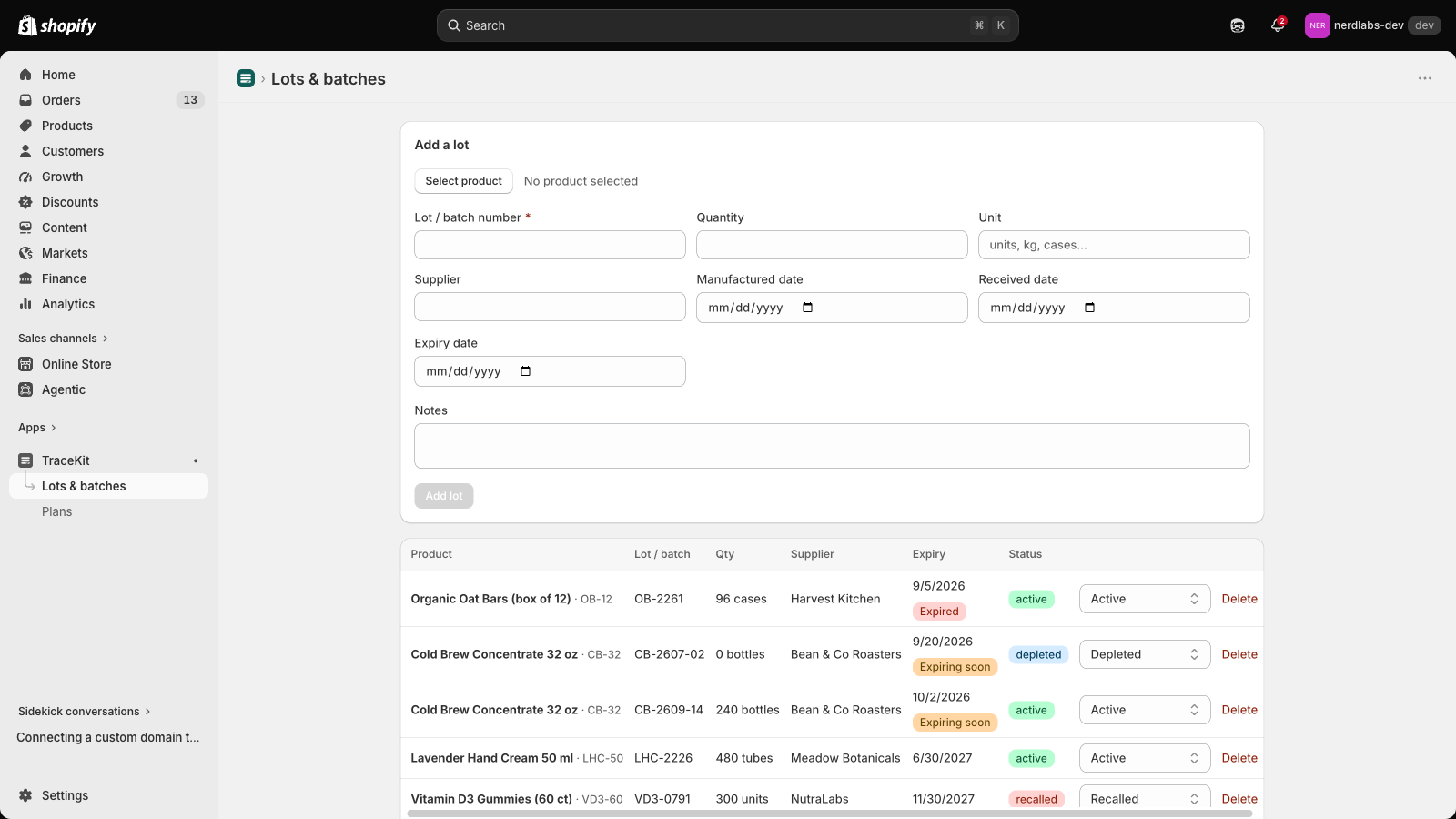Expand the Sales channels section
This screenshot has width=1456, height=819.
[63, 339]
